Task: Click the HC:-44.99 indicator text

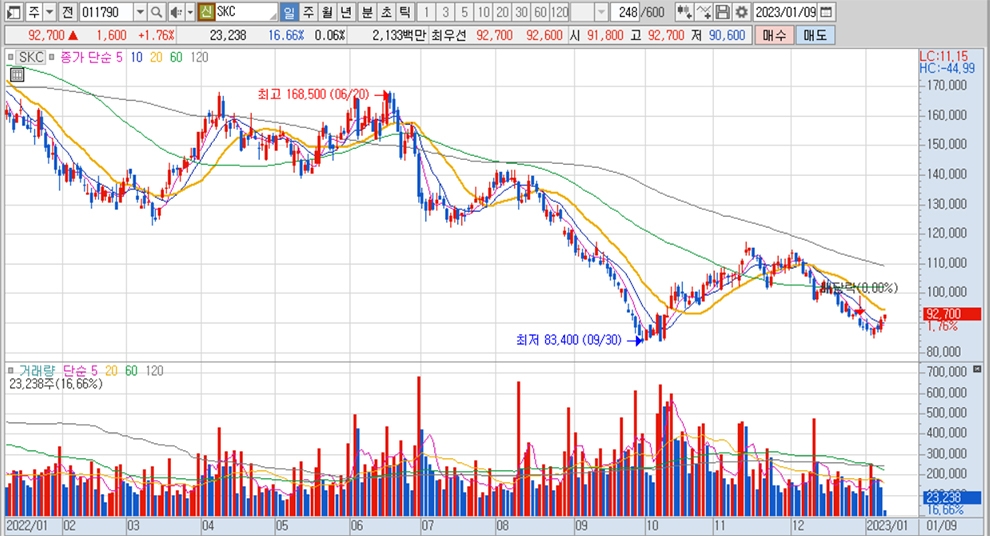Action: point(947,68)
